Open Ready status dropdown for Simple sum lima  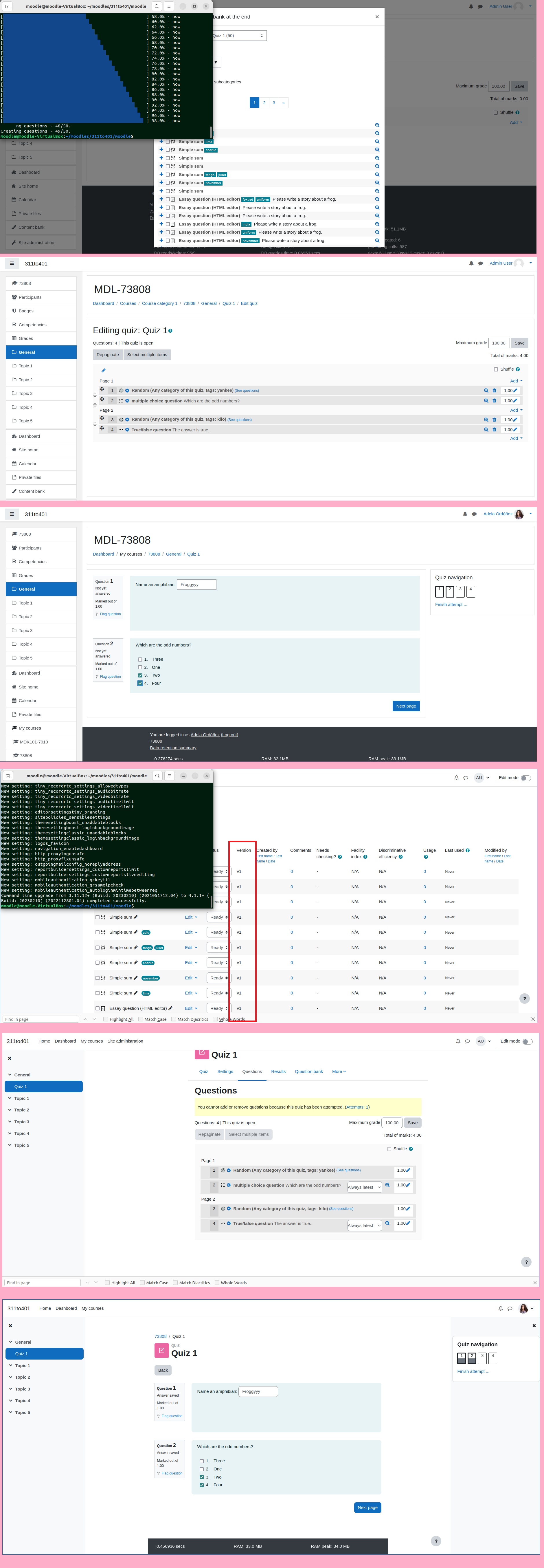[218, 993]
